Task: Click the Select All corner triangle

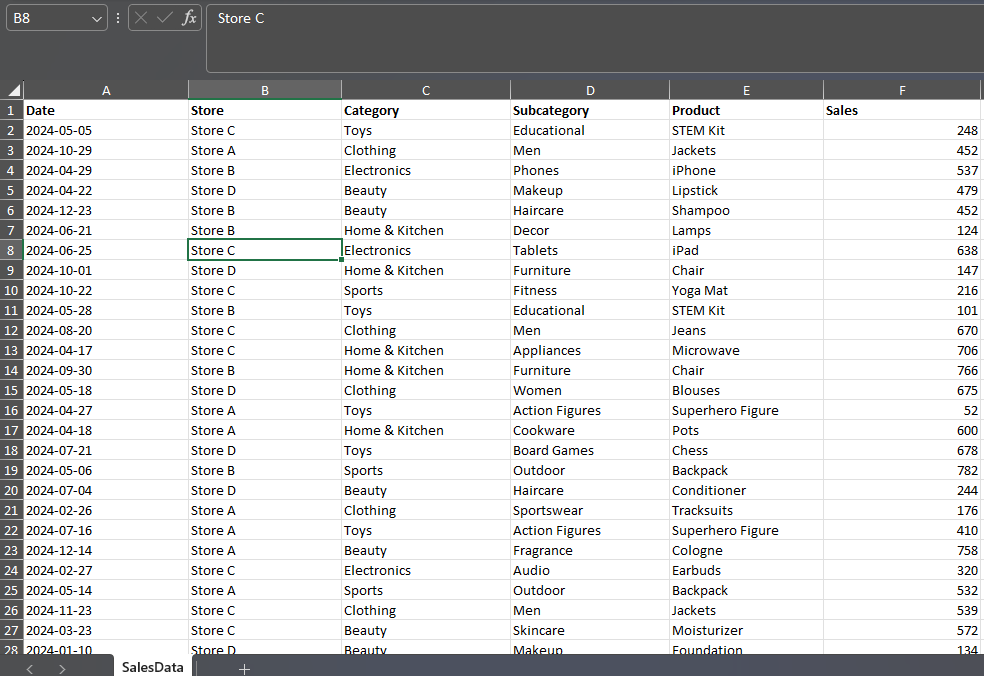Action: (x=13, y=90)
